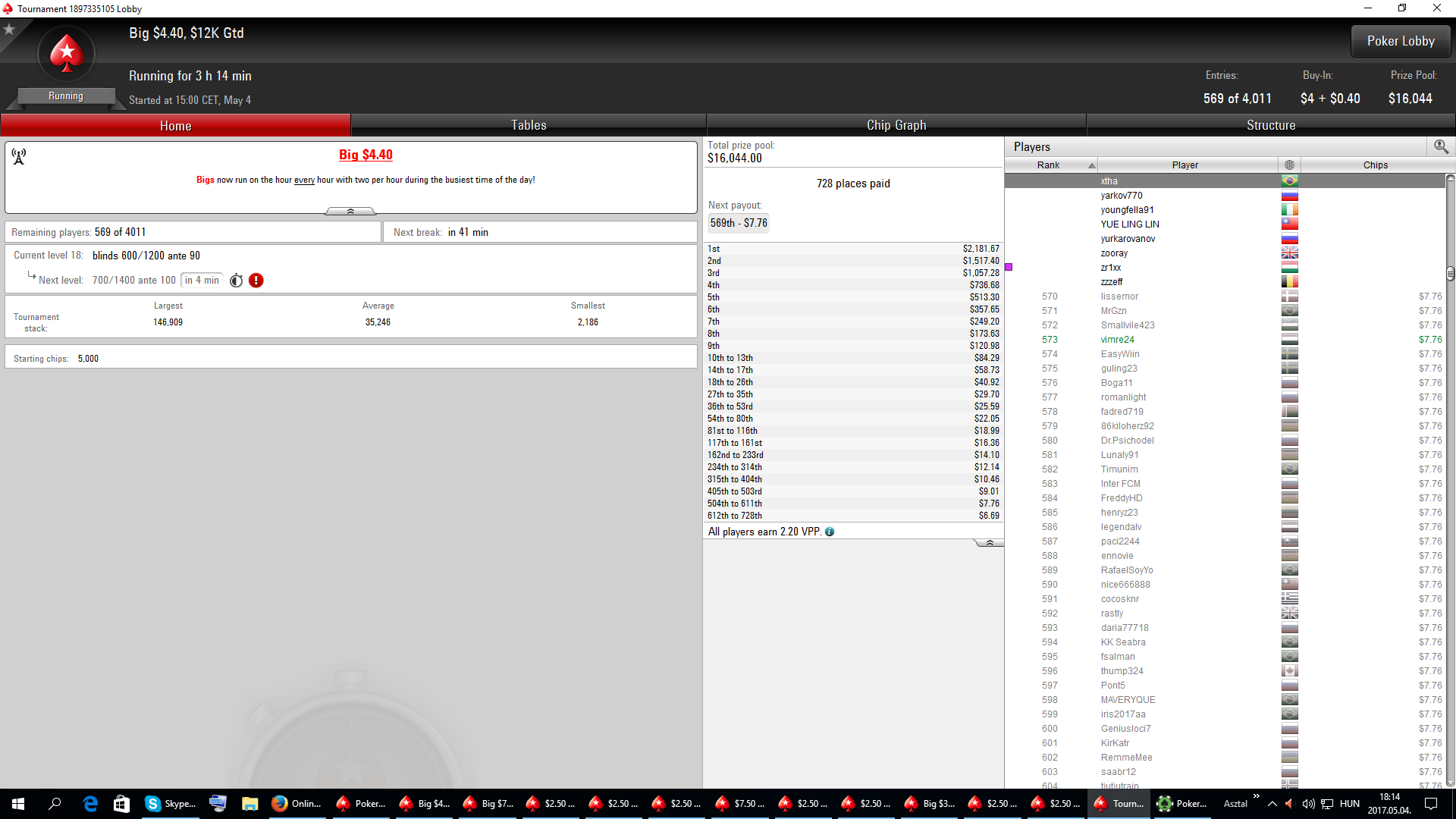This screenshot has height=819, width=1456.
Task: Open Skype from the taskbar
Action: [x=171, y=804]
